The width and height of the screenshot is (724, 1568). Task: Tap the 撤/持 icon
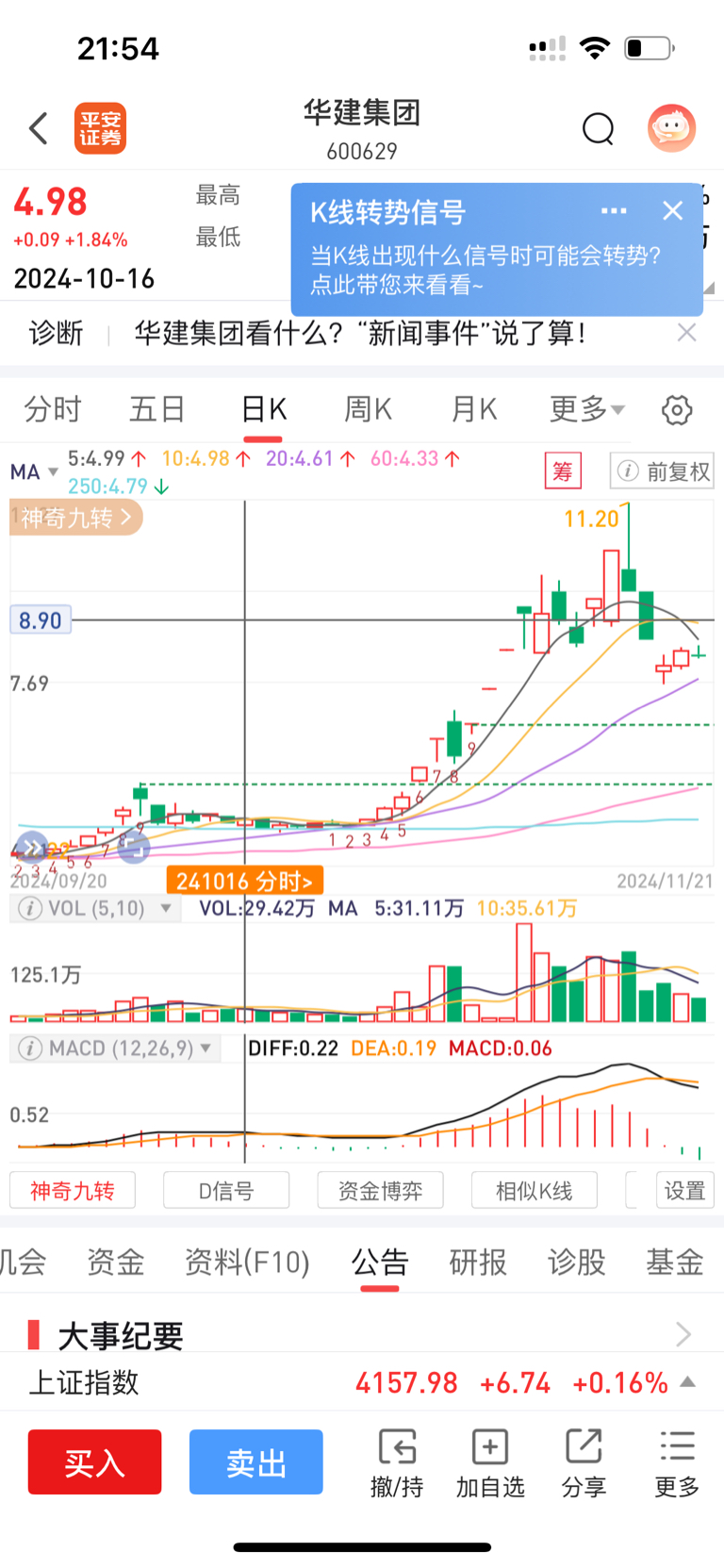(x=397, y=1446)
